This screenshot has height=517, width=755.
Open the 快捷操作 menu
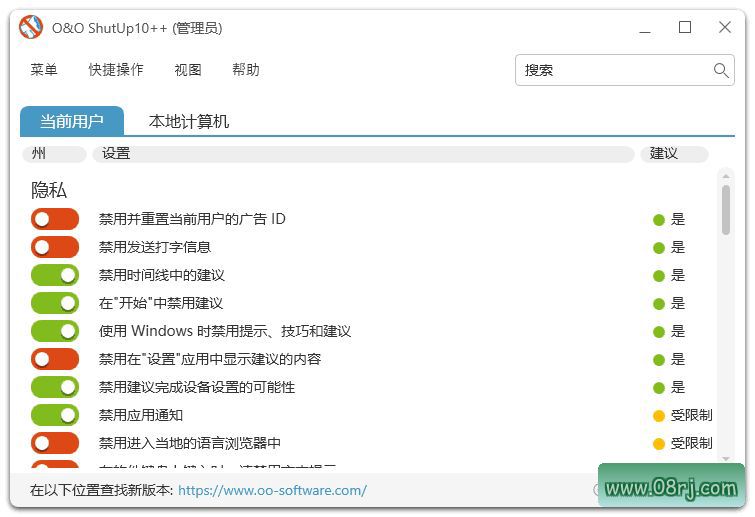click(x=116, y=70)
